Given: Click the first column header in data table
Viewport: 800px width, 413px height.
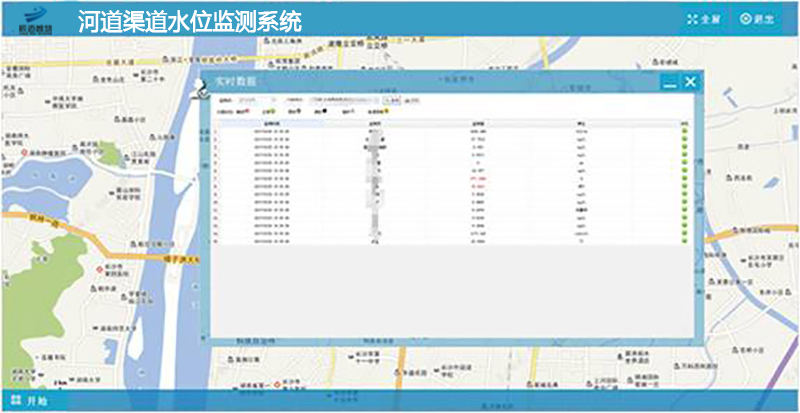Looking at the screenshot, I should [x=270, y=122].
